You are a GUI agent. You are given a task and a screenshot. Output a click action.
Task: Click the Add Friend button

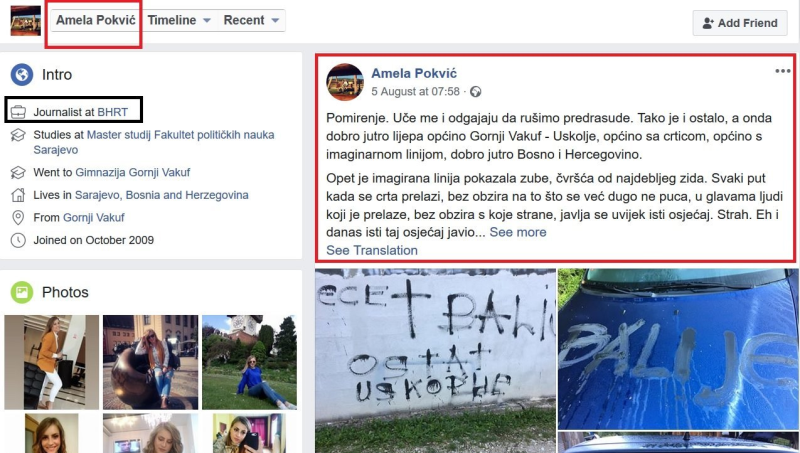pos(740,23)
